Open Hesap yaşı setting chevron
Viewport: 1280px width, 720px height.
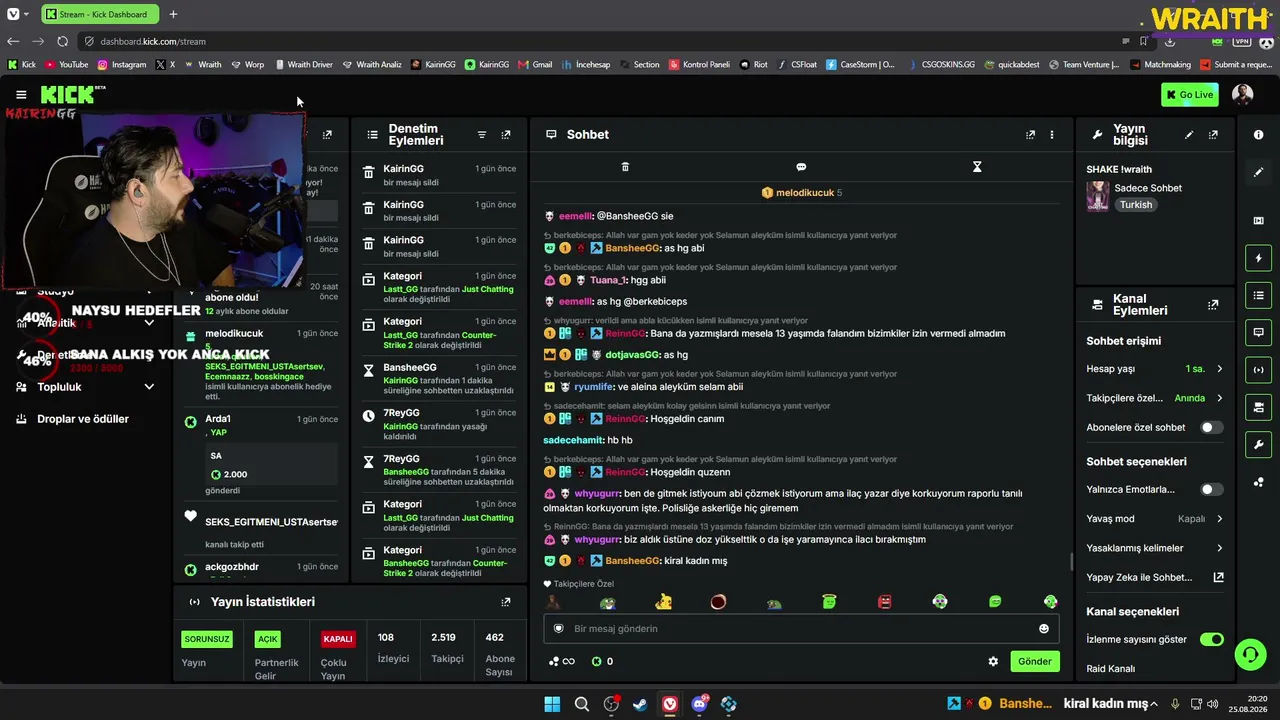(x=1219, y=369)
